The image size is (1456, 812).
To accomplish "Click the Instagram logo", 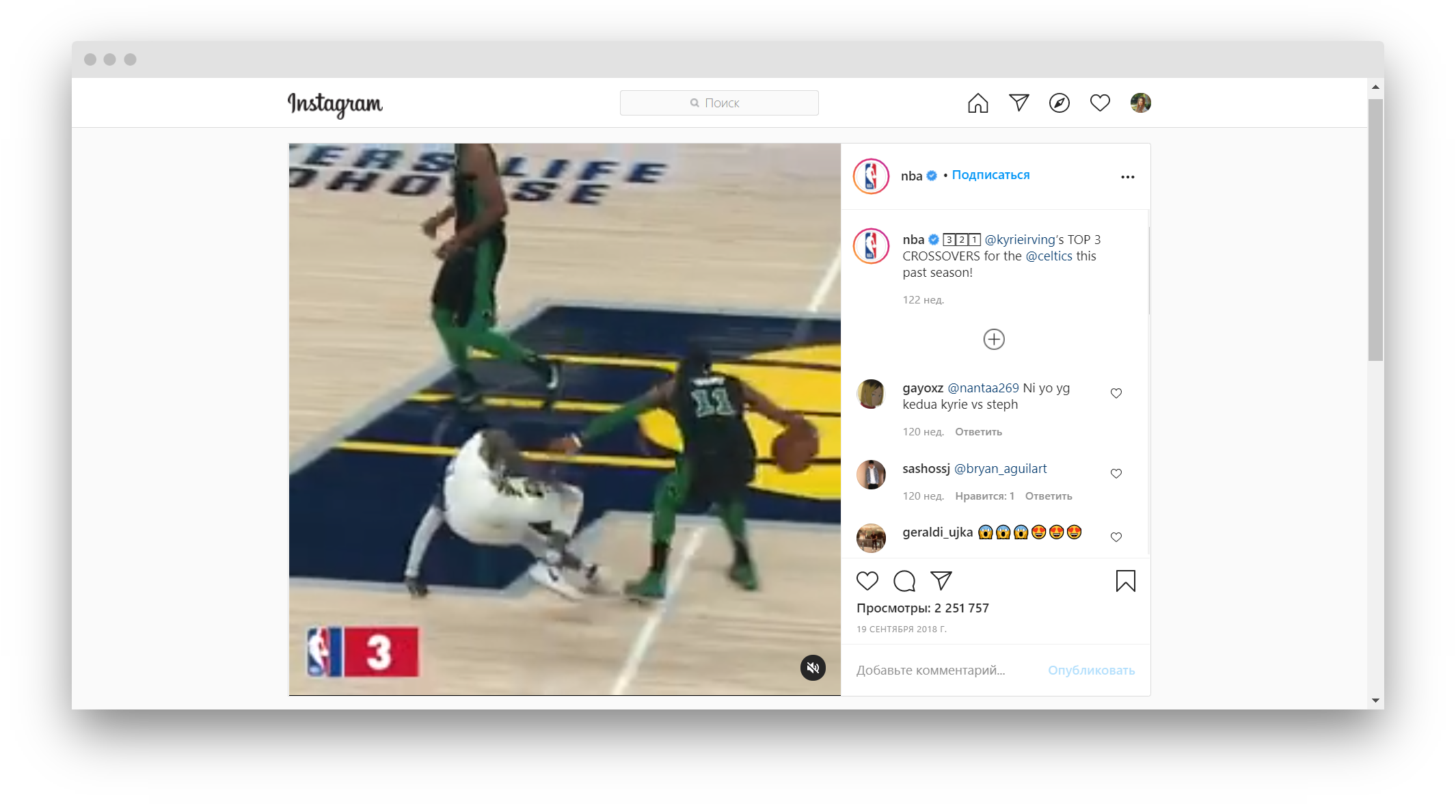I will tap(335, 104).
